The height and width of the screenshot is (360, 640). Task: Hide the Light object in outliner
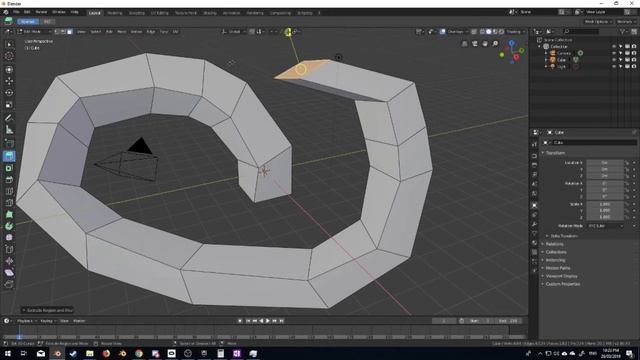[614, 66]
